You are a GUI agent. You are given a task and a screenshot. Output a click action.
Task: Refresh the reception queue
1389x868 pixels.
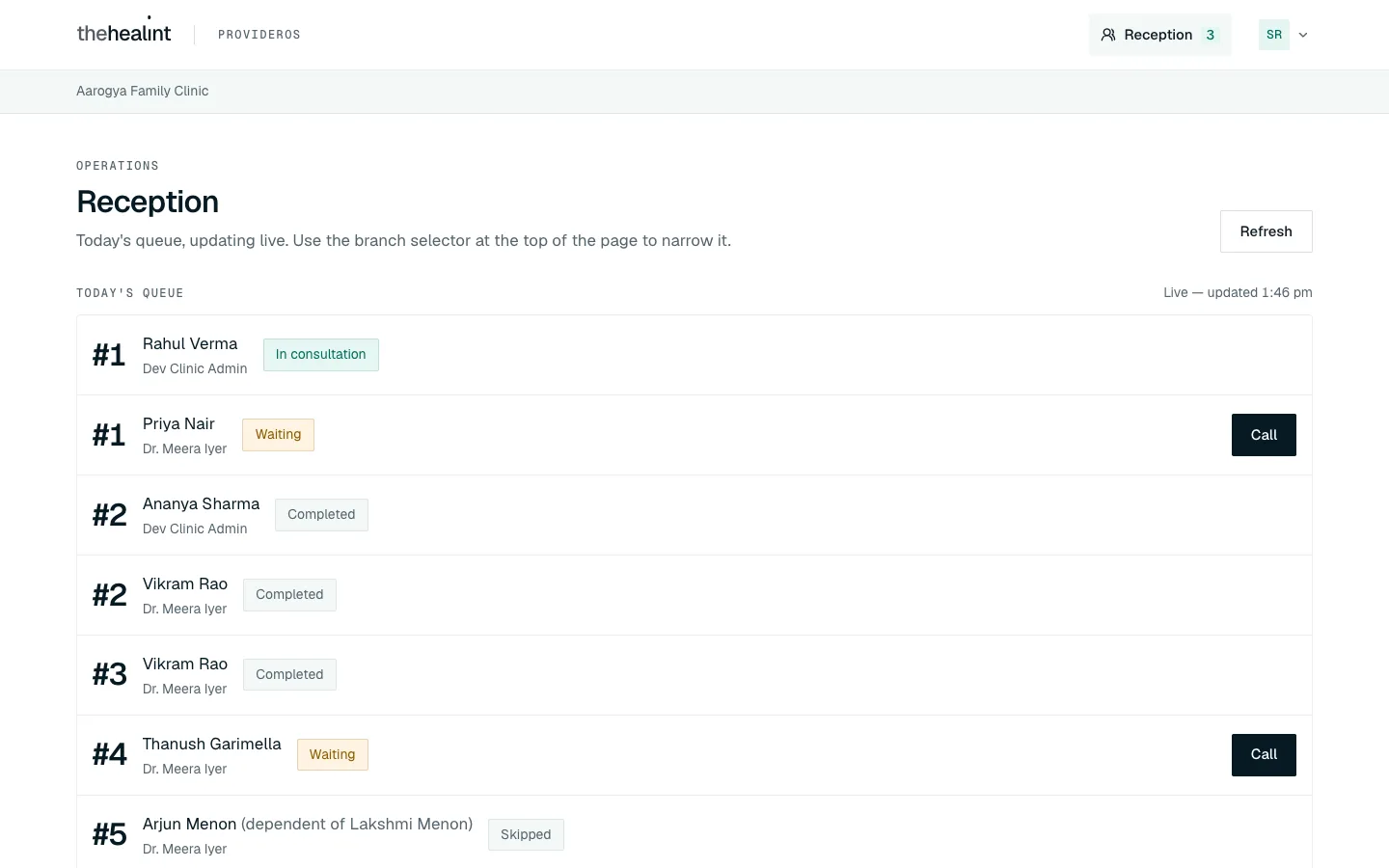[1266, 231]
